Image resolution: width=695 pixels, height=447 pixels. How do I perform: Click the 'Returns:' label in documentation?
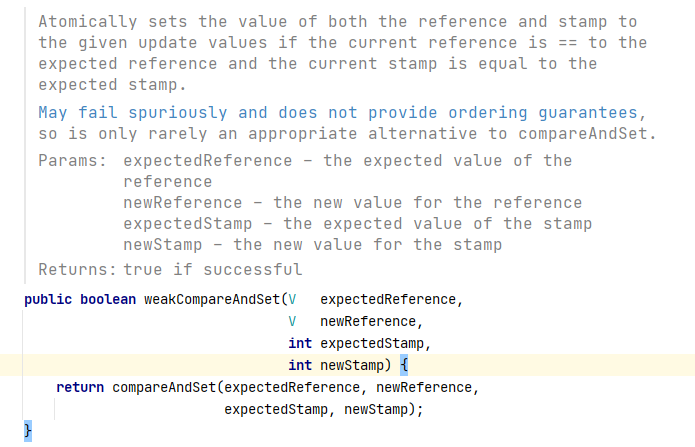pyautogui.click(x=78, y=269)
